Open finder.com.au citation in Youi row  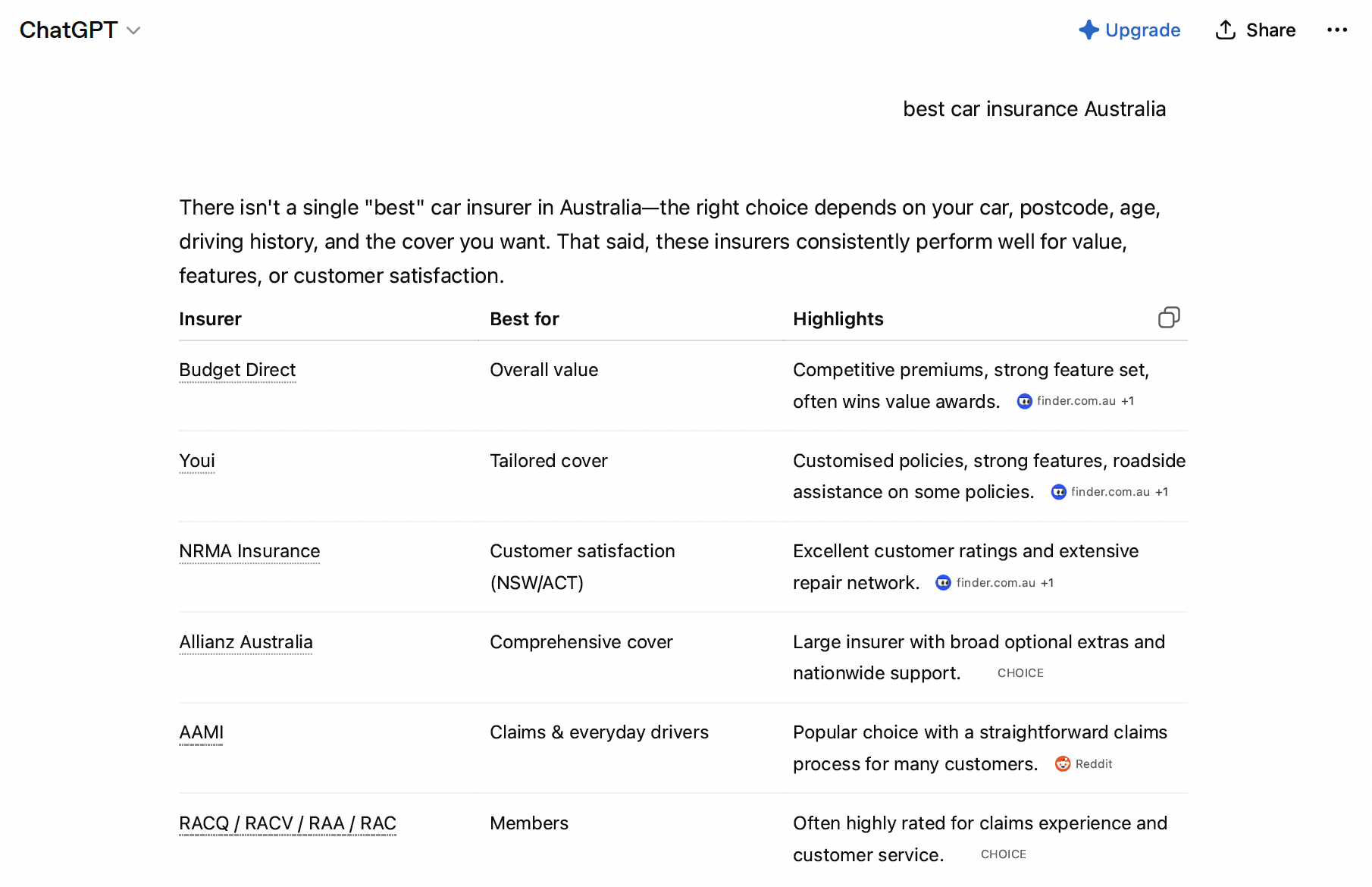[1110, 492]
